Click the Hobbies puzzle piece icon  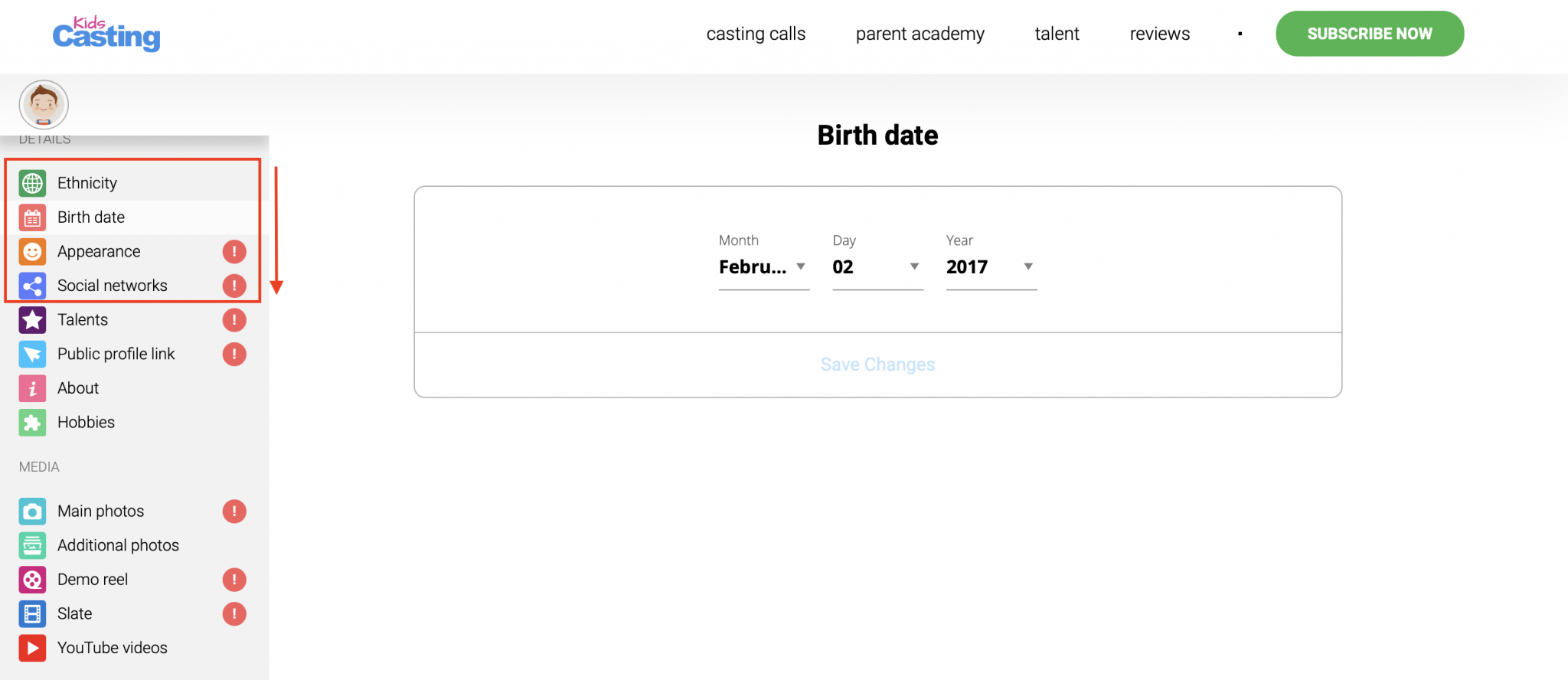32,423
